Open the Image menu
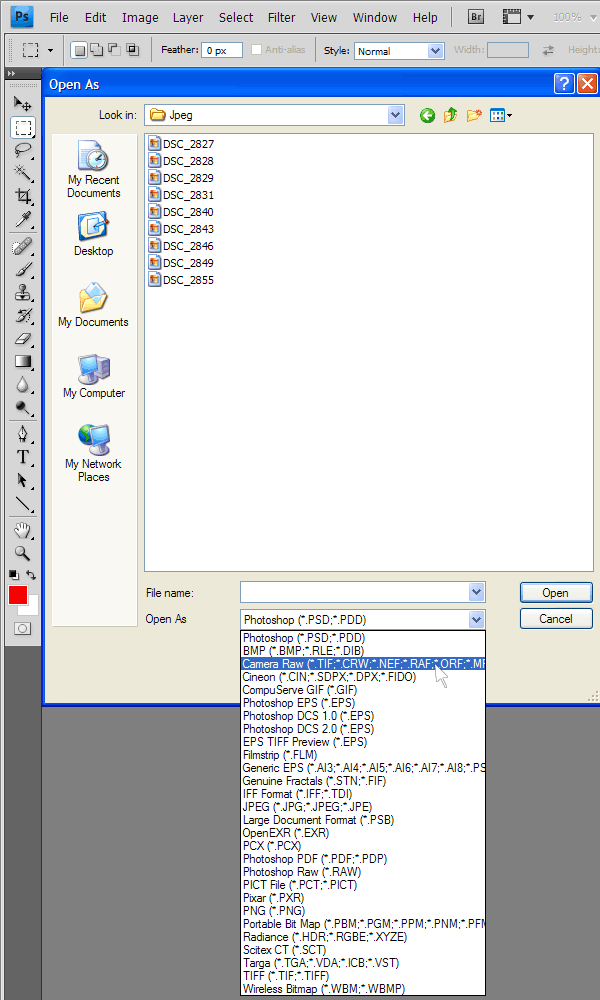 pyautogui.click(x=140, y=17)
